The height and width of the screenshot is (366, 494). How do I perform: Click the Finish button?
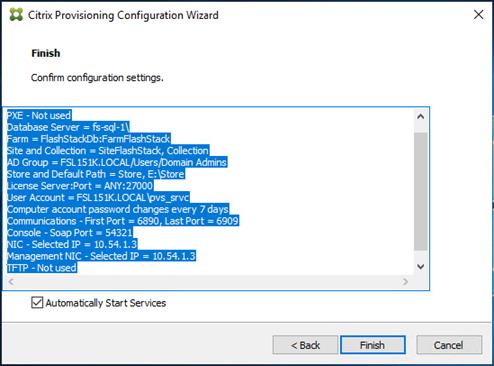coord(373,345)
